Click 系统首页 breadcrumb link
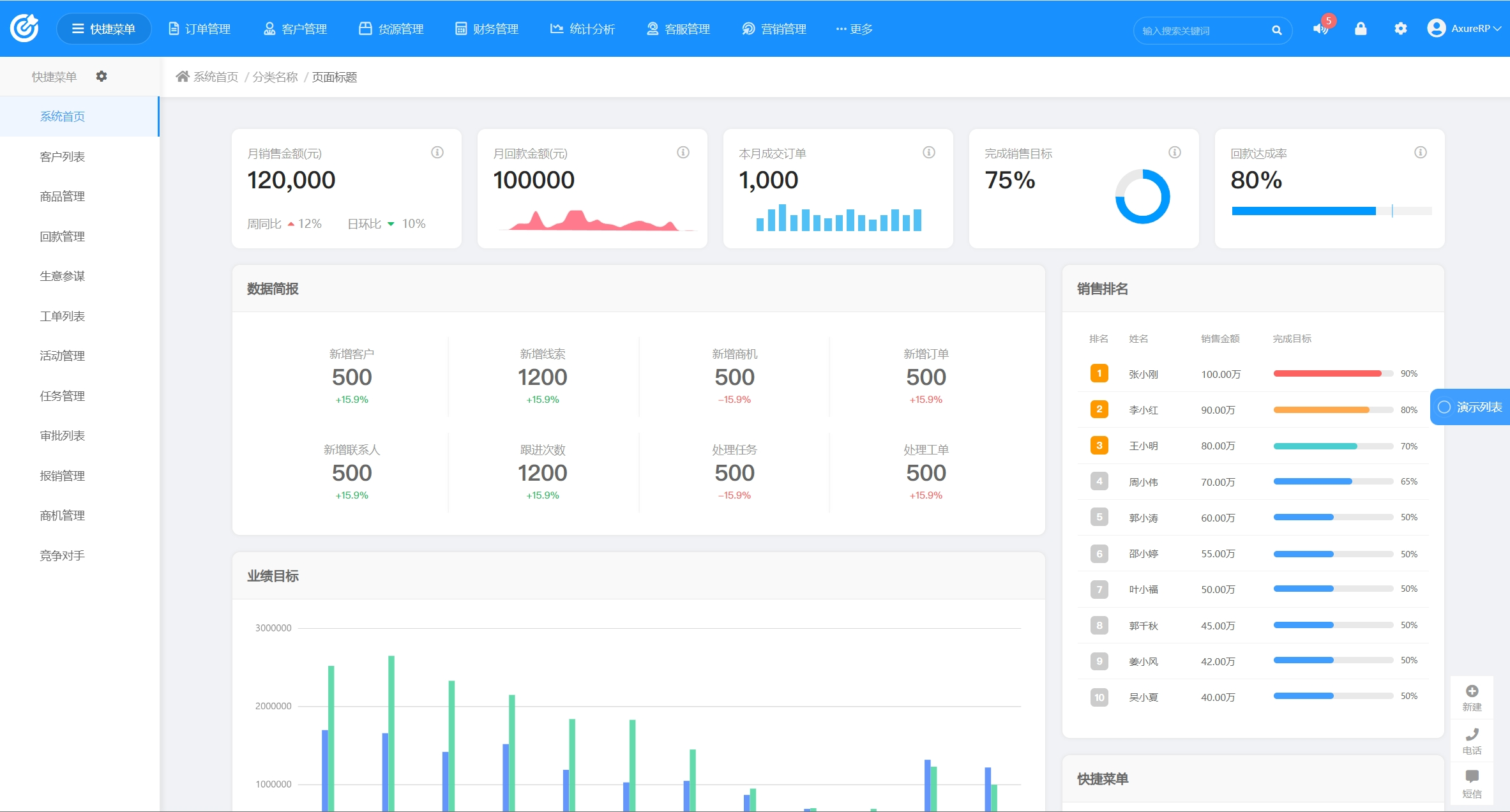The width and height of the screenshot is (1510, 812). 216,77
